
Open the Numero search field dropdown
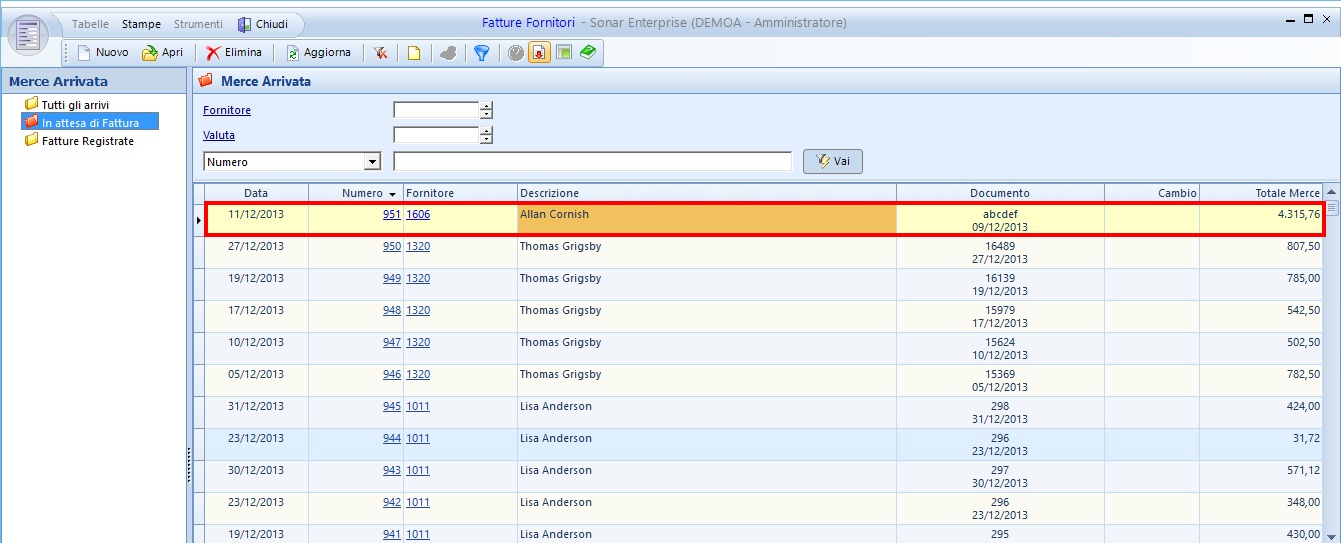tap(373, 162)
